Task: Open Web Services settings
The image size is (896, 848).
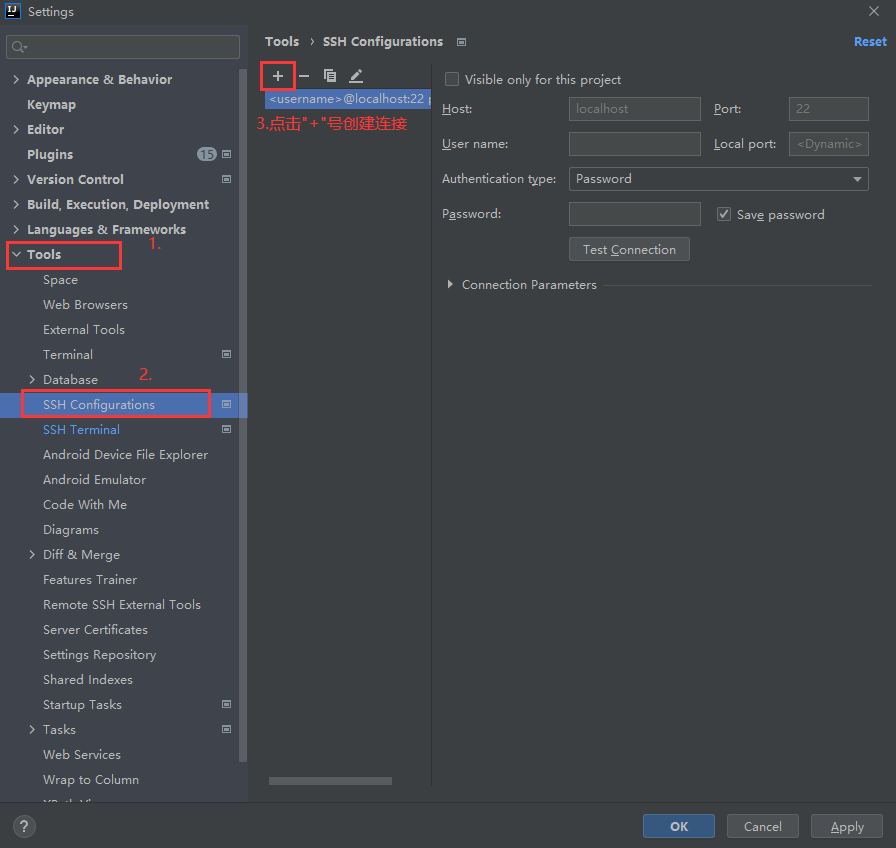Action: [x=82, y=755]
